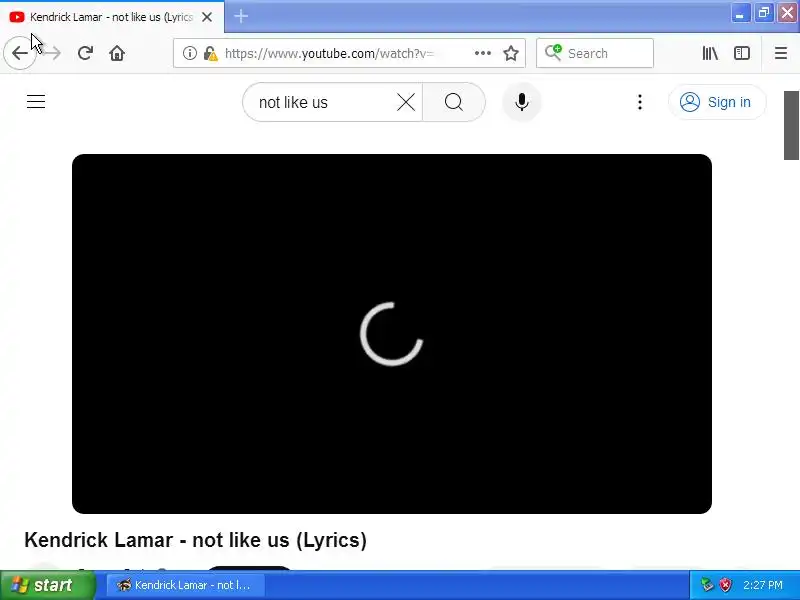Open a new tab with the plus button

point(241,16)
